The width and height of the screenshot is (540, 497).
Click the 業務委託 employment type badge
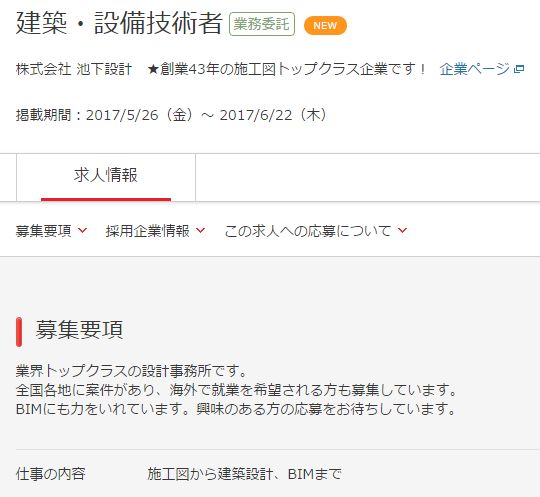pyautogui.click(x=262, y=24)
